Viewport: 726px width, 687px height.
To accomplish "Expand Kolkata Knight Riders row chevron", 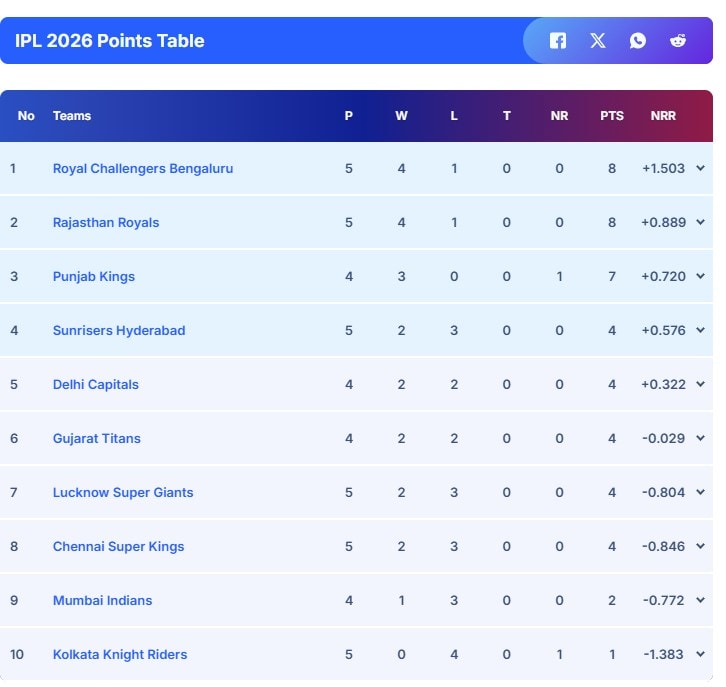I will click(700, 655).
